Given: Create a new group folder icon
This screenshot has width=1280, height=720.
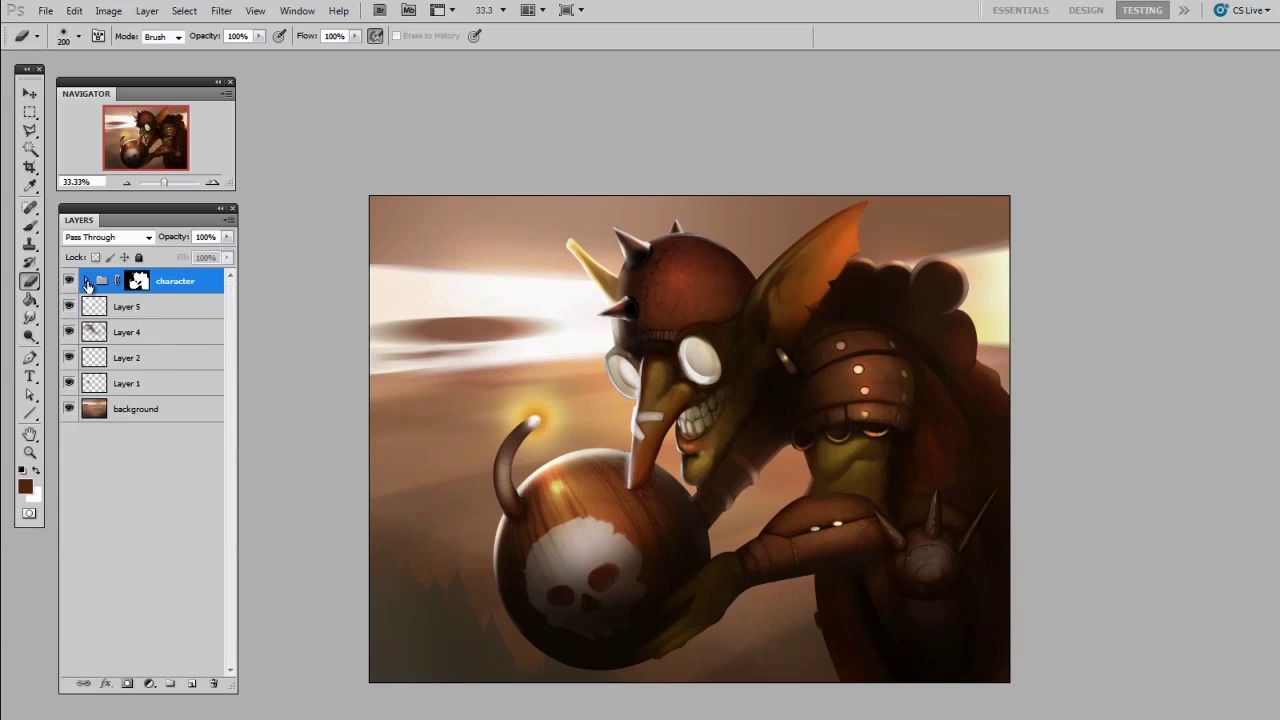Looking at the screenshot, I should [170, 684].
